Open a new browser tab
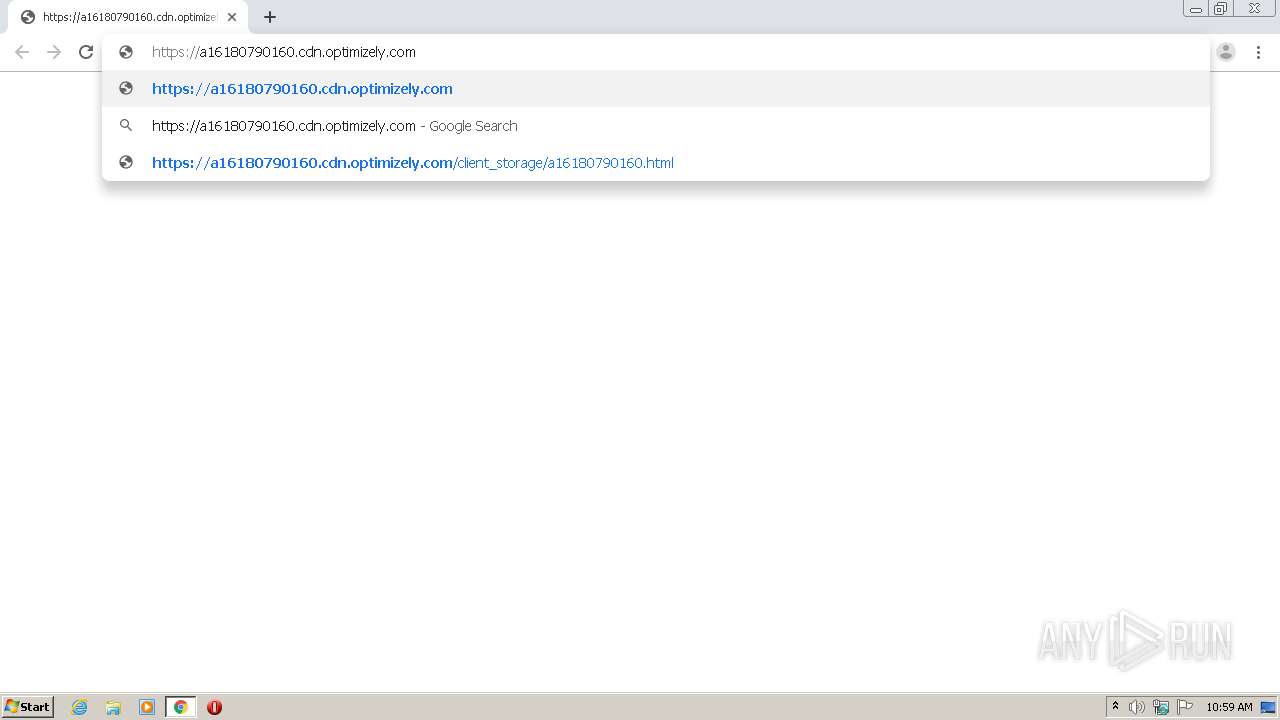 pyautogui.click(x=270, y=17)
